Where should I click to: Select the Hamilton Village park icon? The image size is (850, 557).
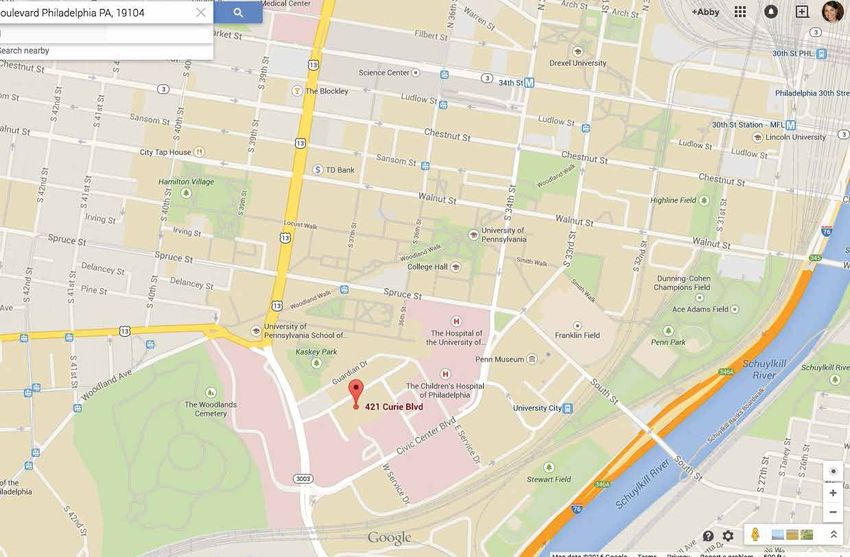[186, 193]
